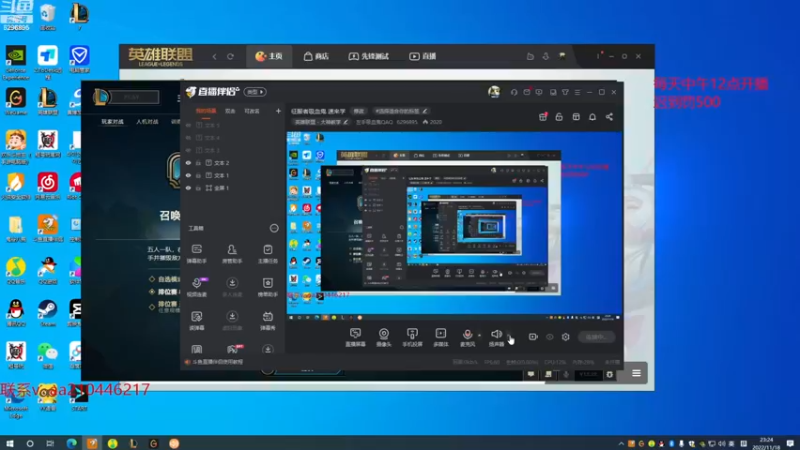Image resolution: width=800 pixels, height=450 pixels.
Task: Click the 修改 button beside stream title
Action: (x=359, y=111)
